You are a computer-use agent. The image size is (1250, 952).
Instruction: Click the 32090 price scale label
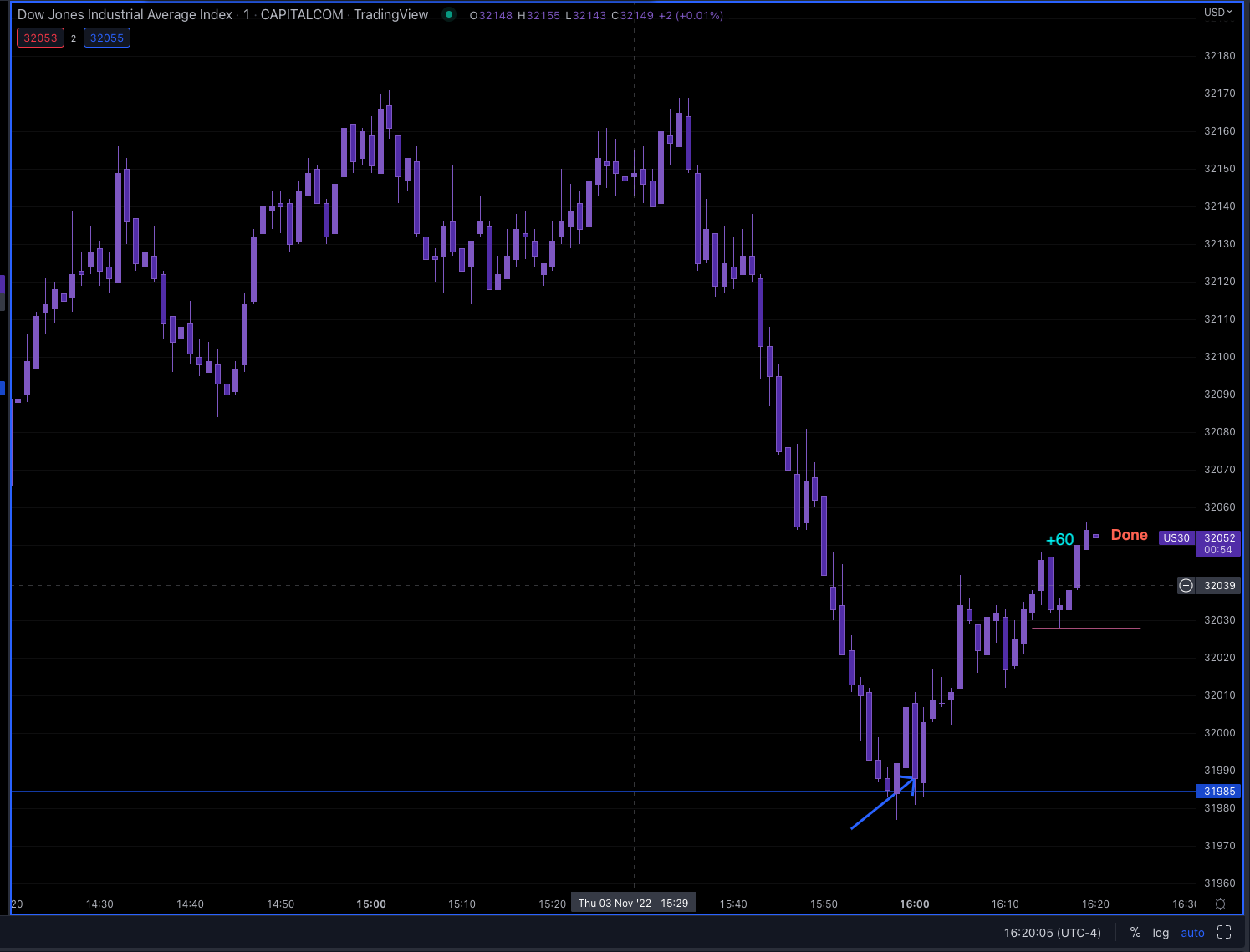coord(1219,395)
